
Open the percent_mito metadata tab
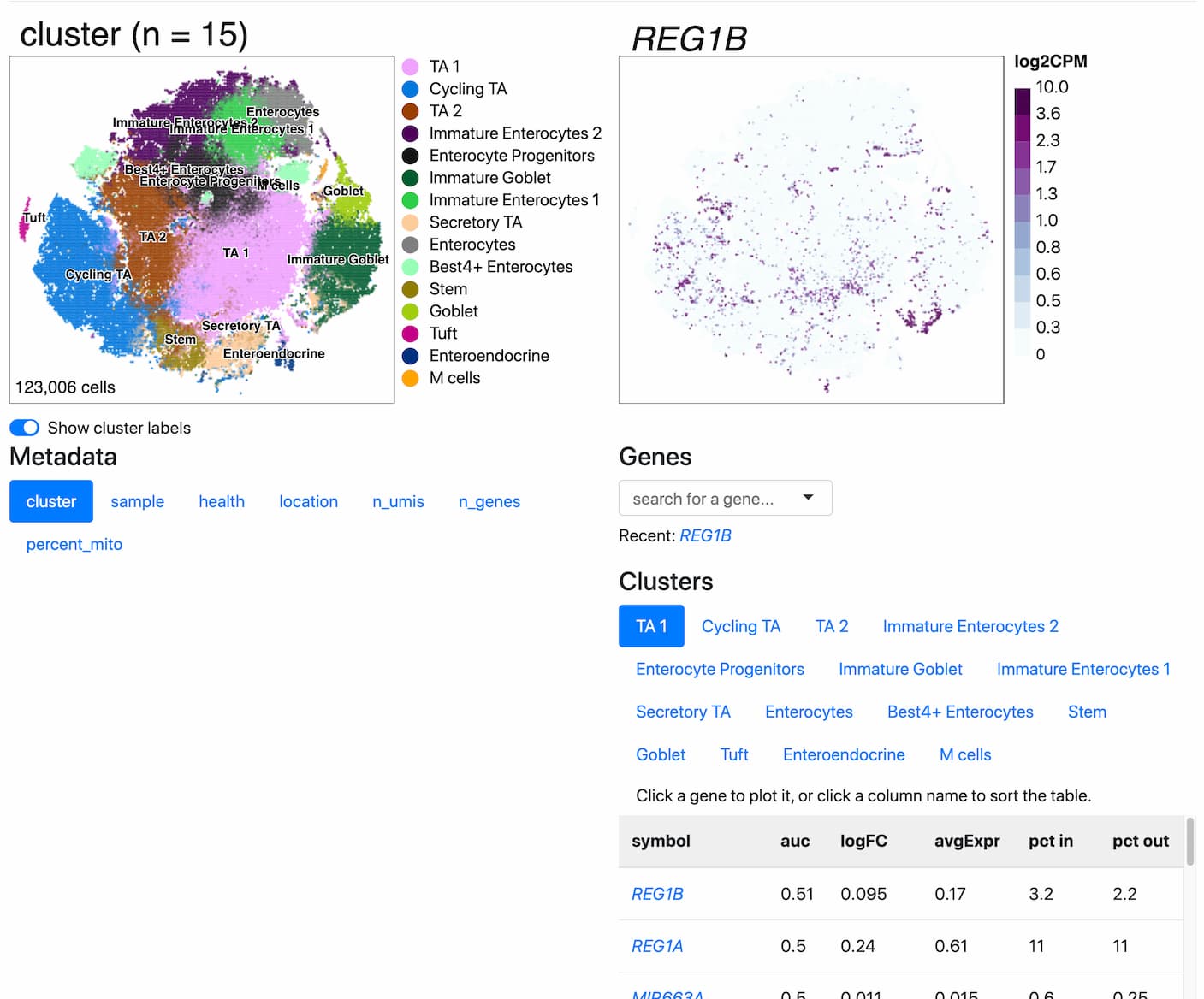(x=74, y=545)
